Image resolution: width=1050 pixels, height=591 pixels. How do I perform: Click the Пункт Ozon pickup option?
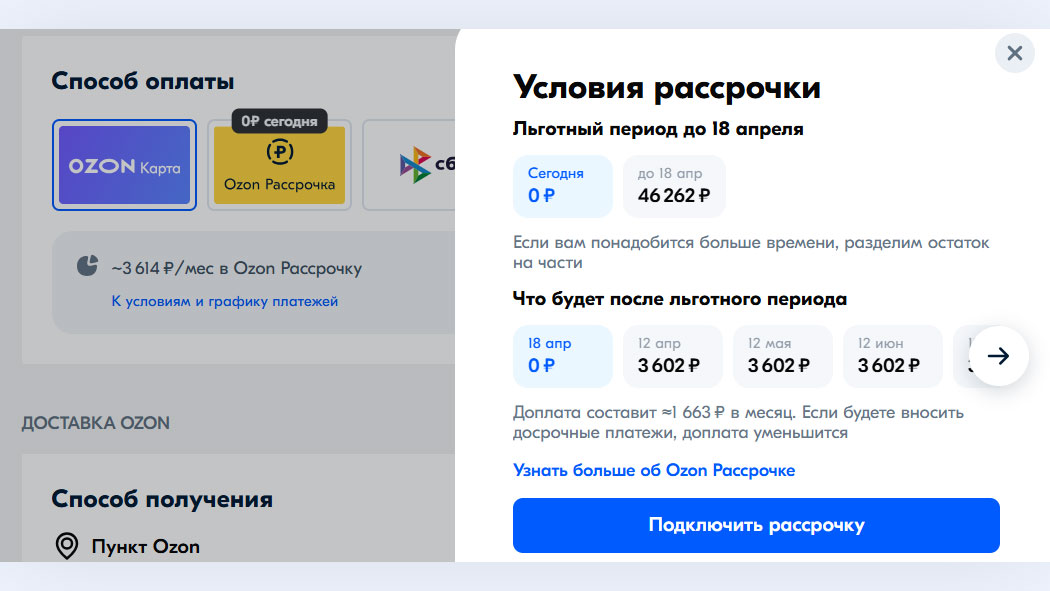(x=145, y=547)
